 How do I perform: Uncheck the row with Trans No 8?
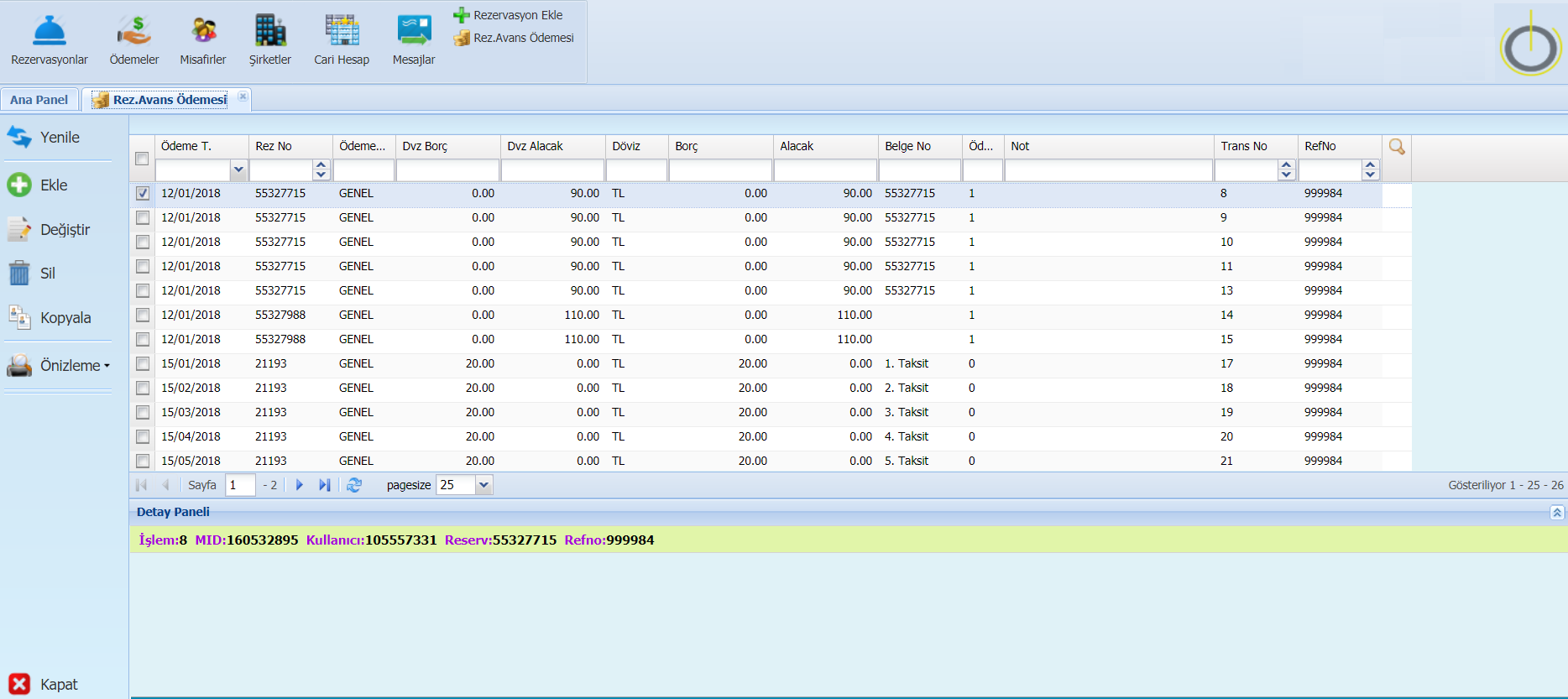click(143, 193)
